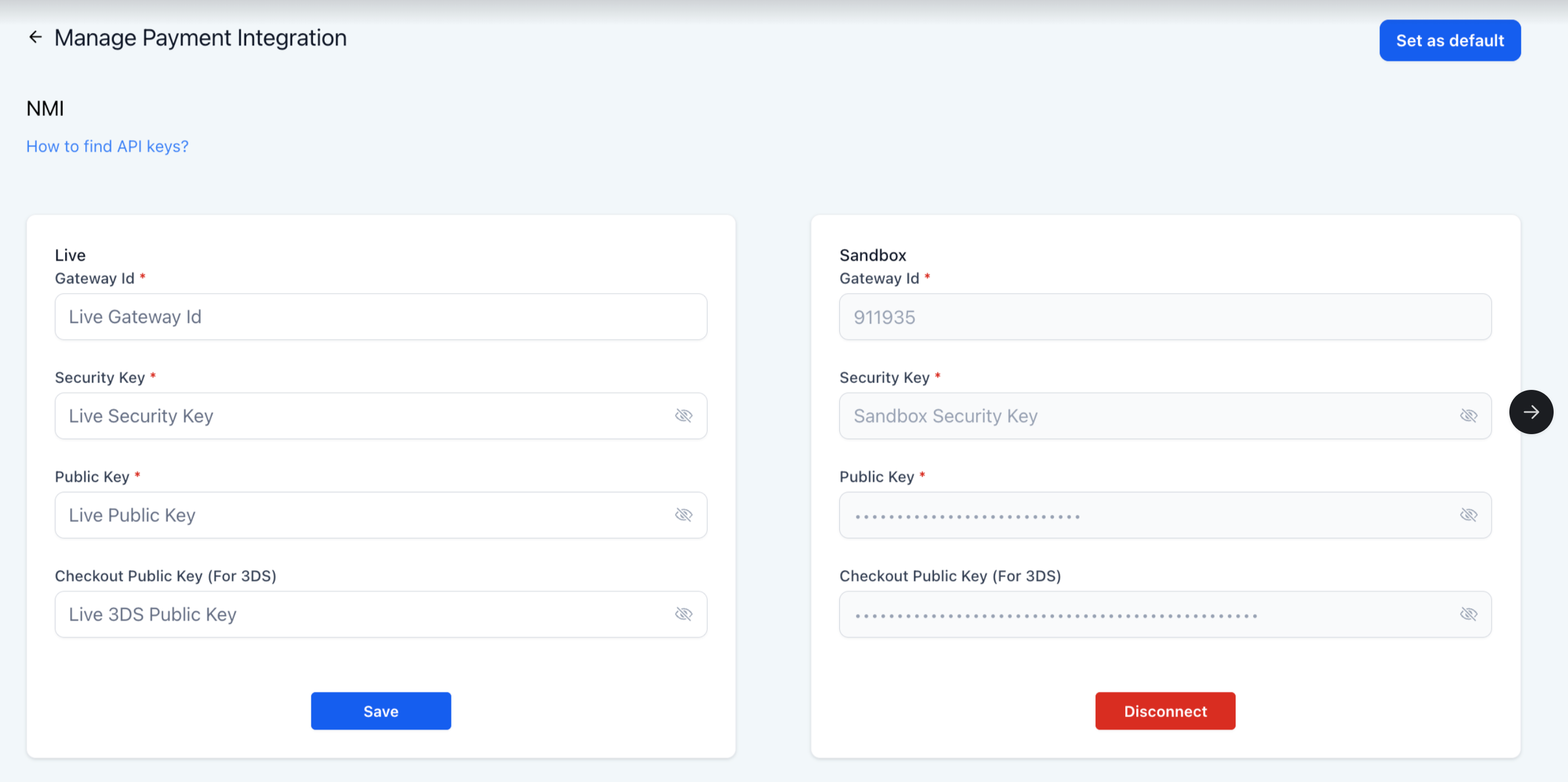Show the Sandbox Security Key value

1468,416
